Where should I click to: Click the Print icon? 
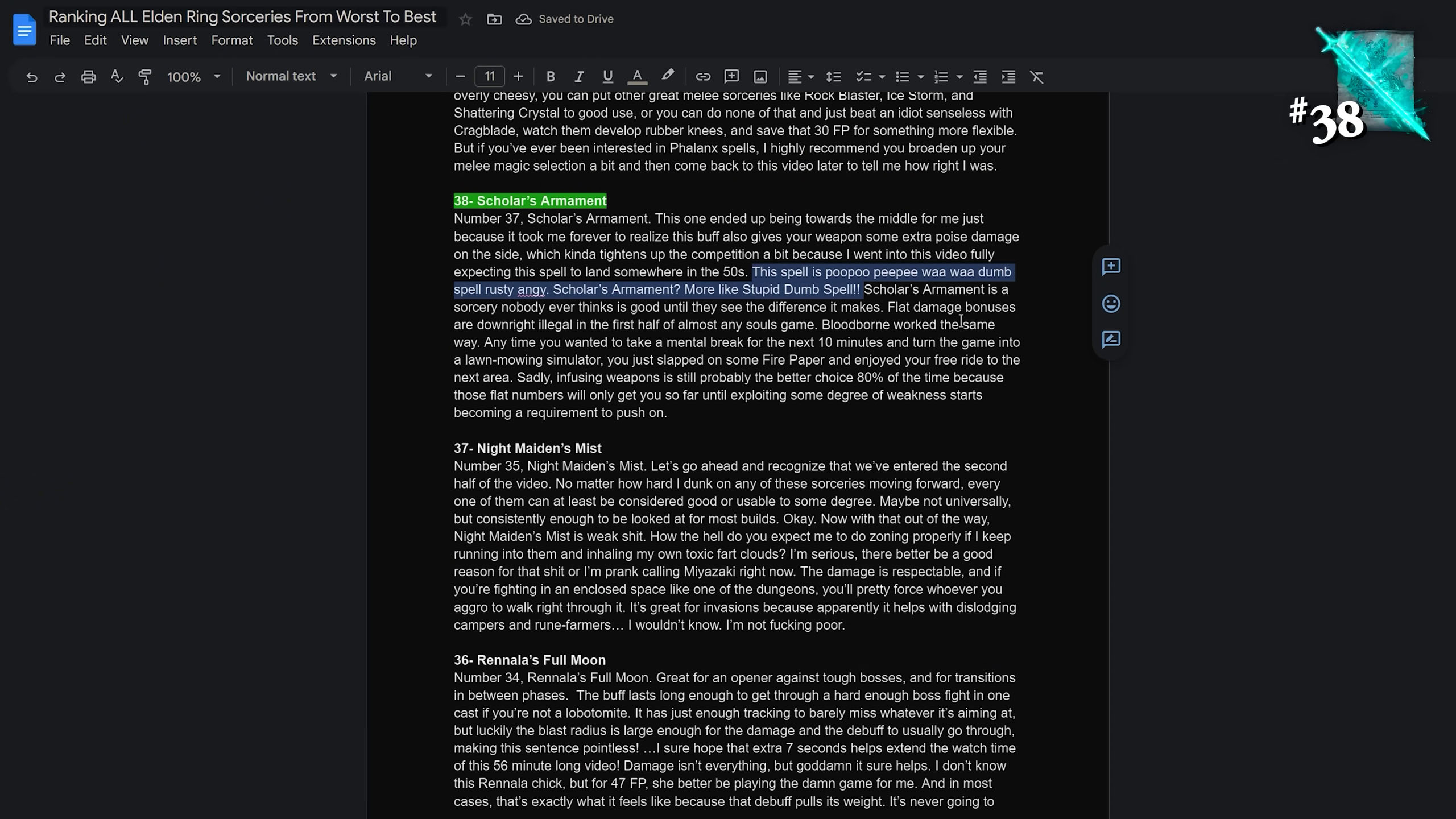[x=88, y=77]
